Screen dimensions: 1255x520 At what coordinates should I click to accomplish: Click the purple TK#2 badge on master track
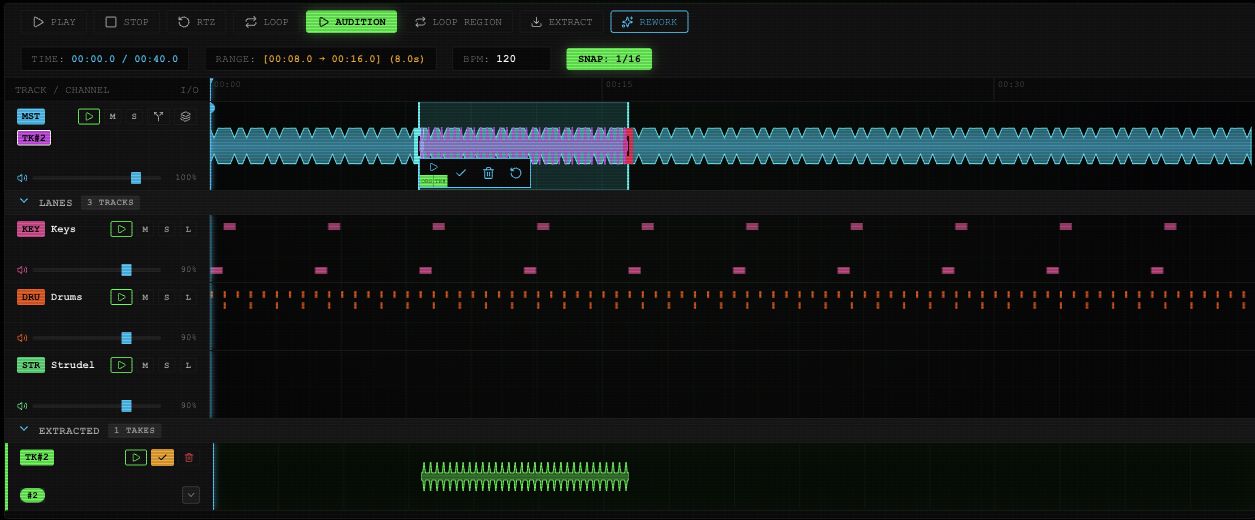coord(34,138)
